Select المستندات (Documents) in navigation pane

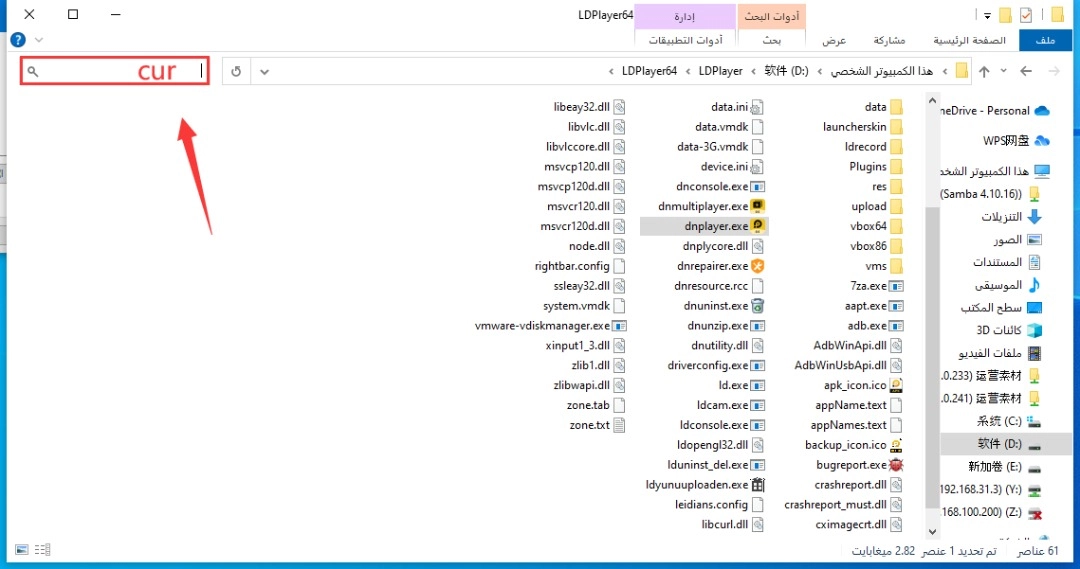pyautogui.click(x=1007, y=262)
